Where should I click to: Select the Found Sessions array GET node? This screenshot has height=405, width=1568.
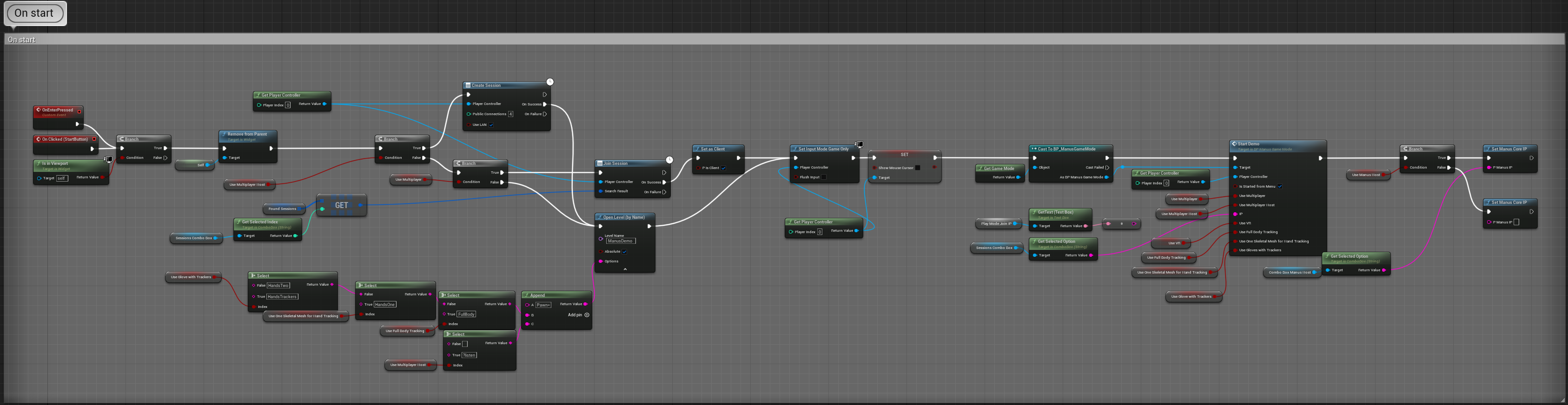342,206
